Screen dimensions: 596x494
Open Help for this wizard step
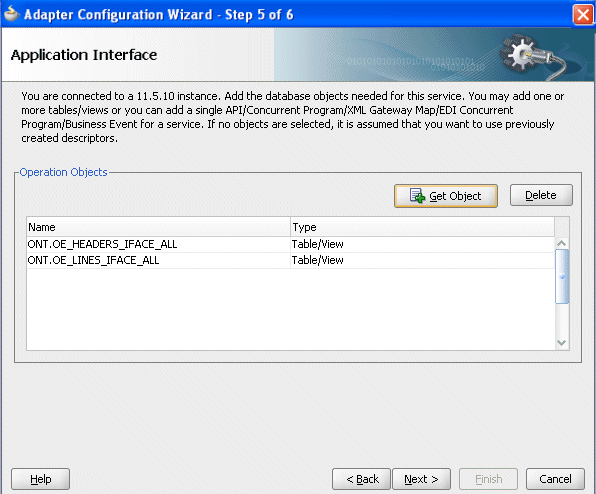click(40, 479)
